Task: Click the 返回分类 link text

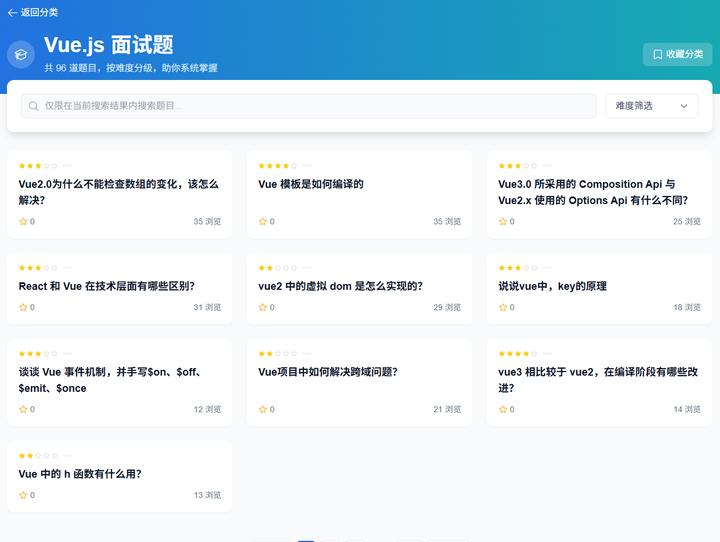Action: 39,13
